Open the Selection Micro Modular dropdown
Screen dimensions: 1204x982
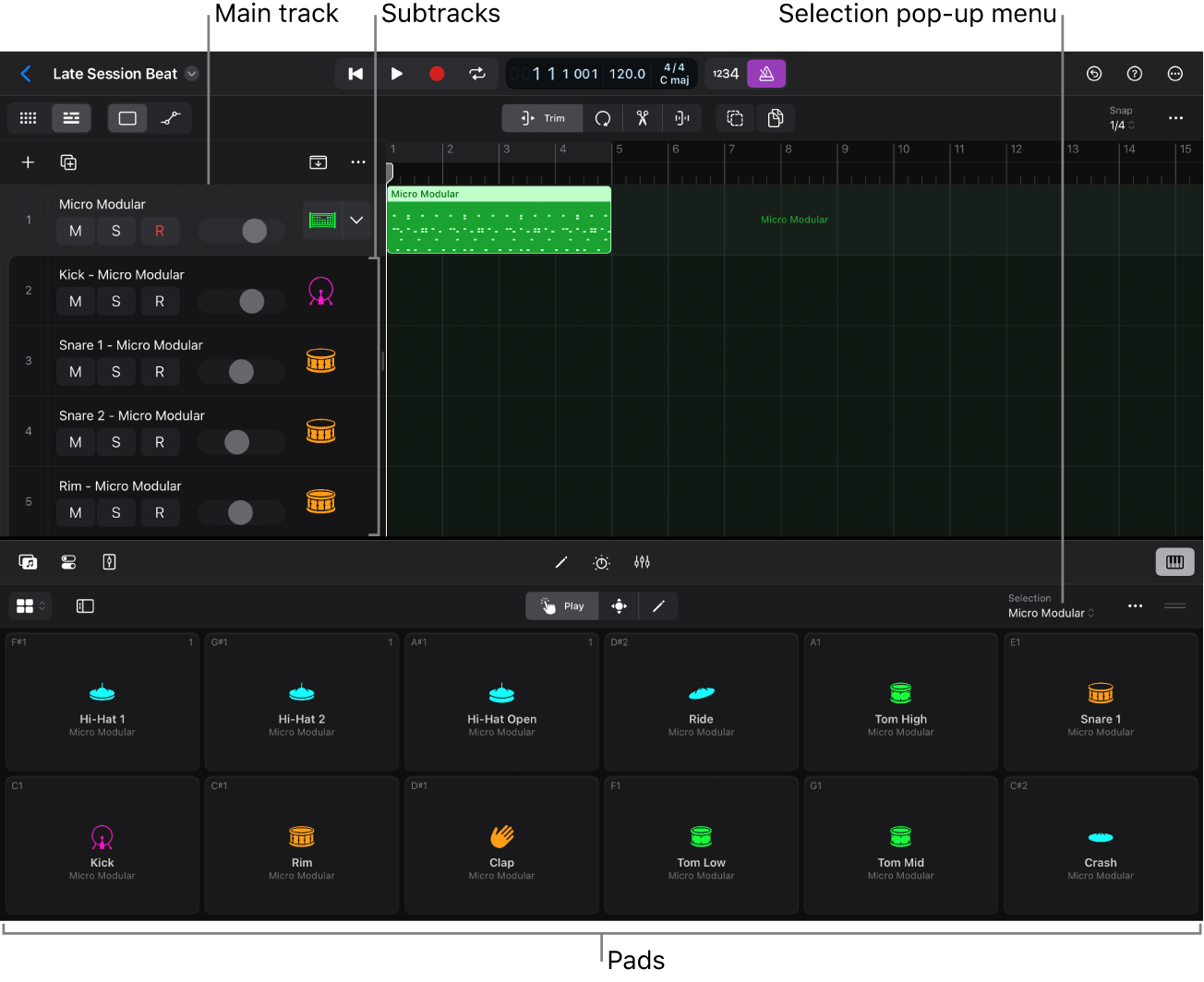(x=1051, y=612)
